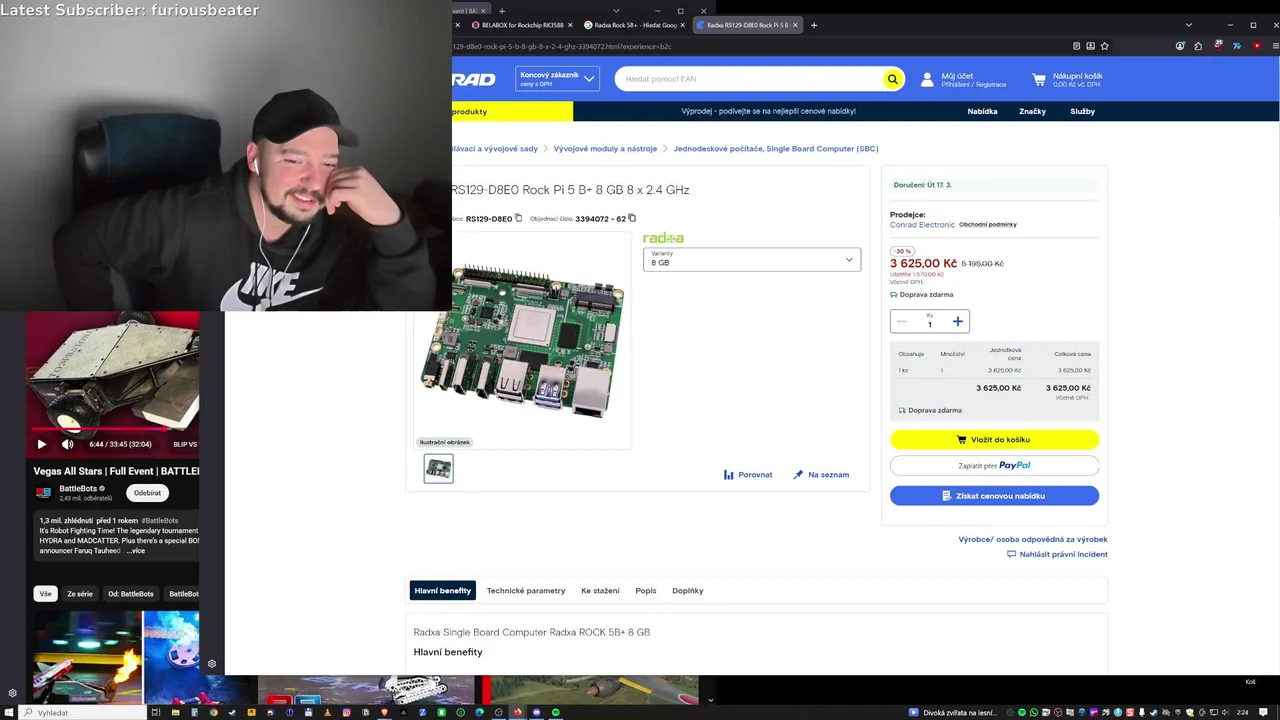Viewport: 1280px width, 720px height.
Task: Open the Firefox account icon in toolbar
Action: click(1180, 46)
